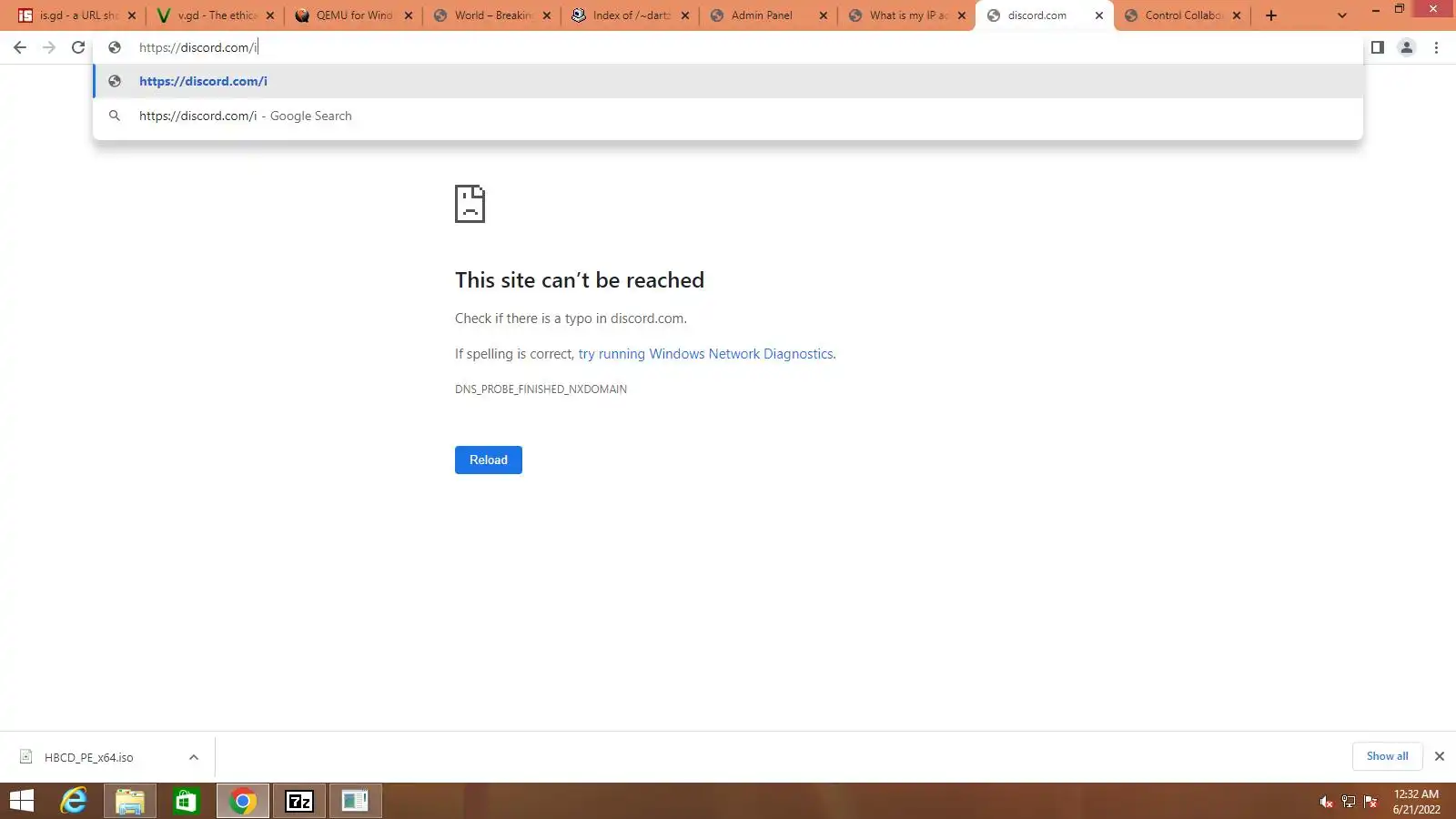The width and height of the screenshot is (1456, 819).
Task: Close the downloads bar
Action: (1440, 756)
